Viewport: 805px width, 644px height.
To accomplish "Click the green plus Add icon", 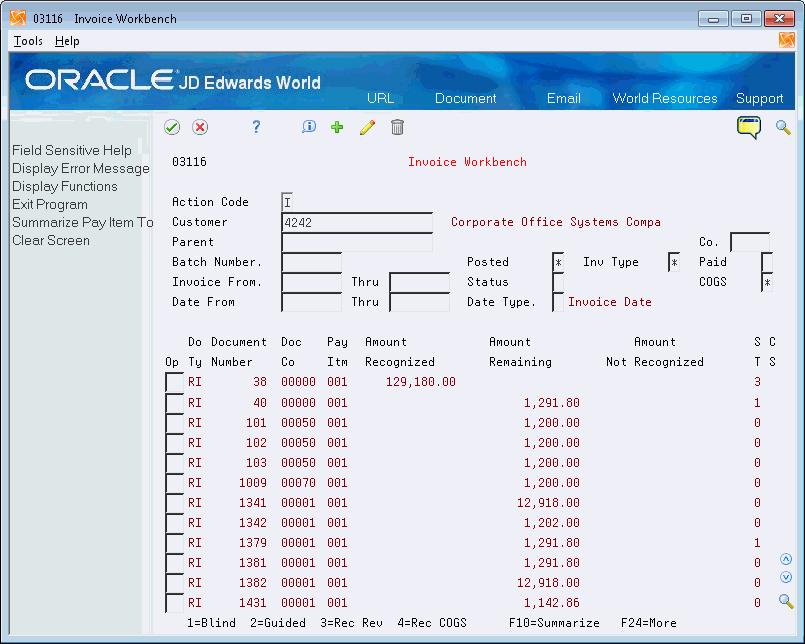I will (337, 127).
